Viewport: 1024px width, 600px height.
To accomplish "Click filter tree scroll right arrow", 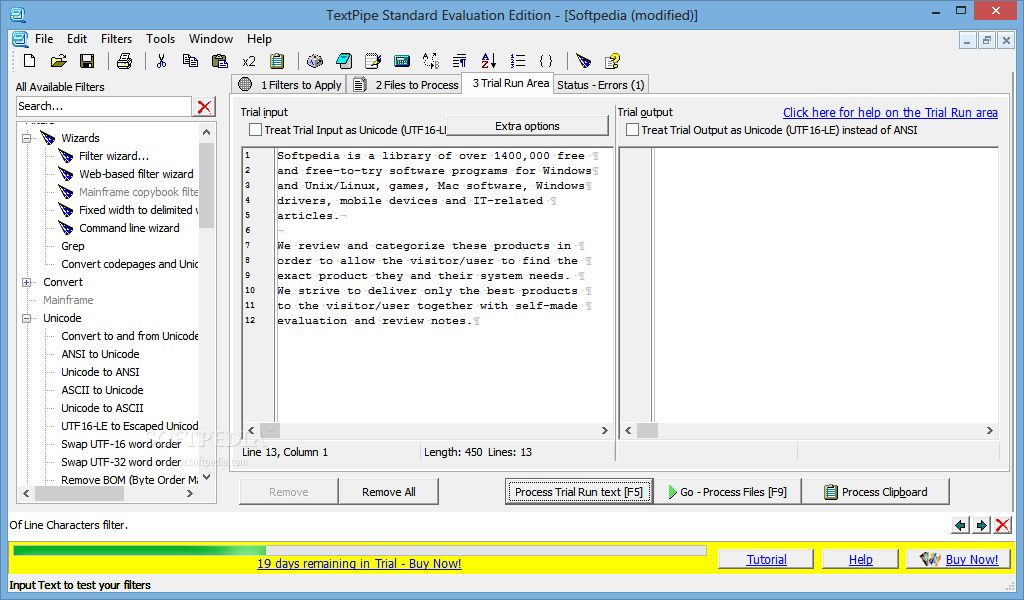I will (190, 494).
